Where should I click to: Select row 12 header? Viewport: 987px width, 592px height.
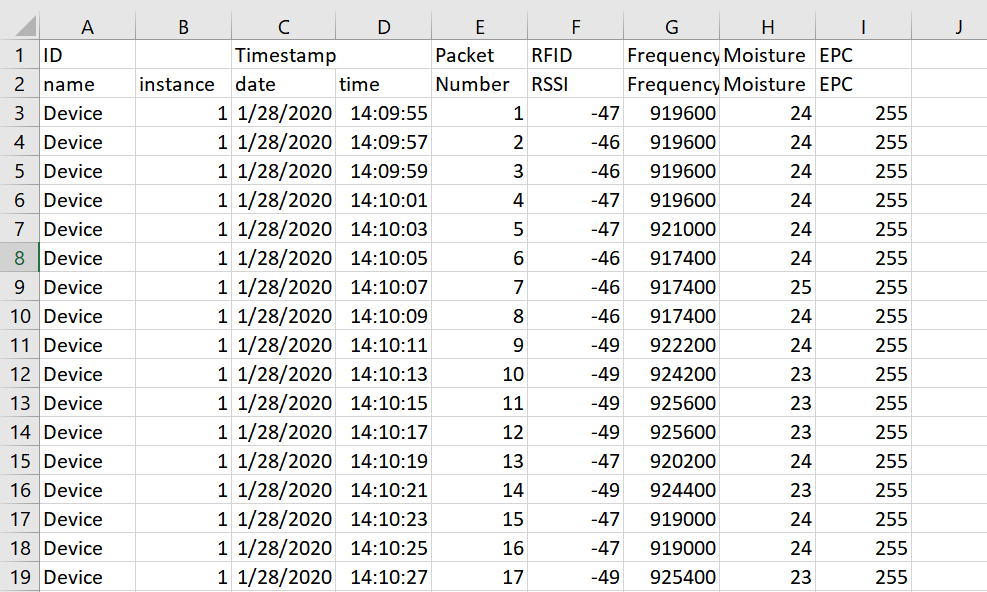[x=20, y=373]
